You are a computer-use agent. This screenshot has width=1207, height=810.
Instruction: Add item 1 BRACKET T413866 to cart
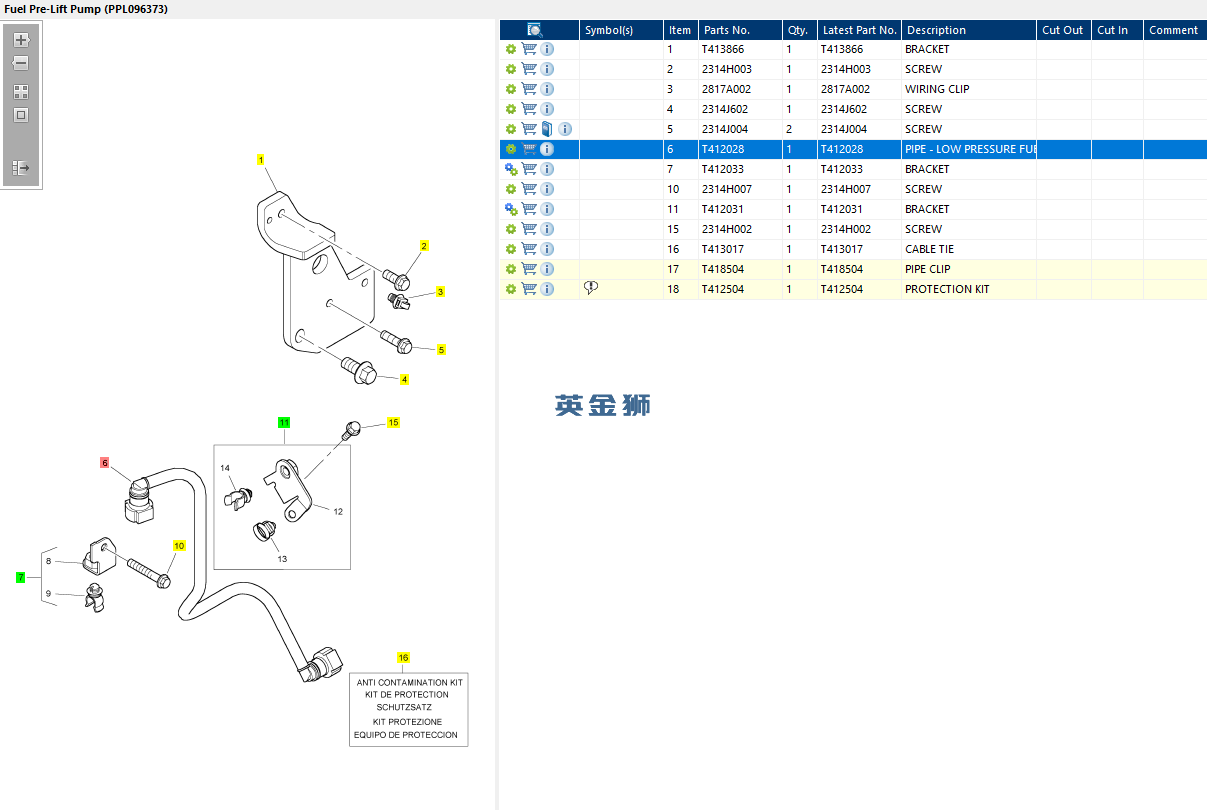pyautogui.click(x=529, y=49)
